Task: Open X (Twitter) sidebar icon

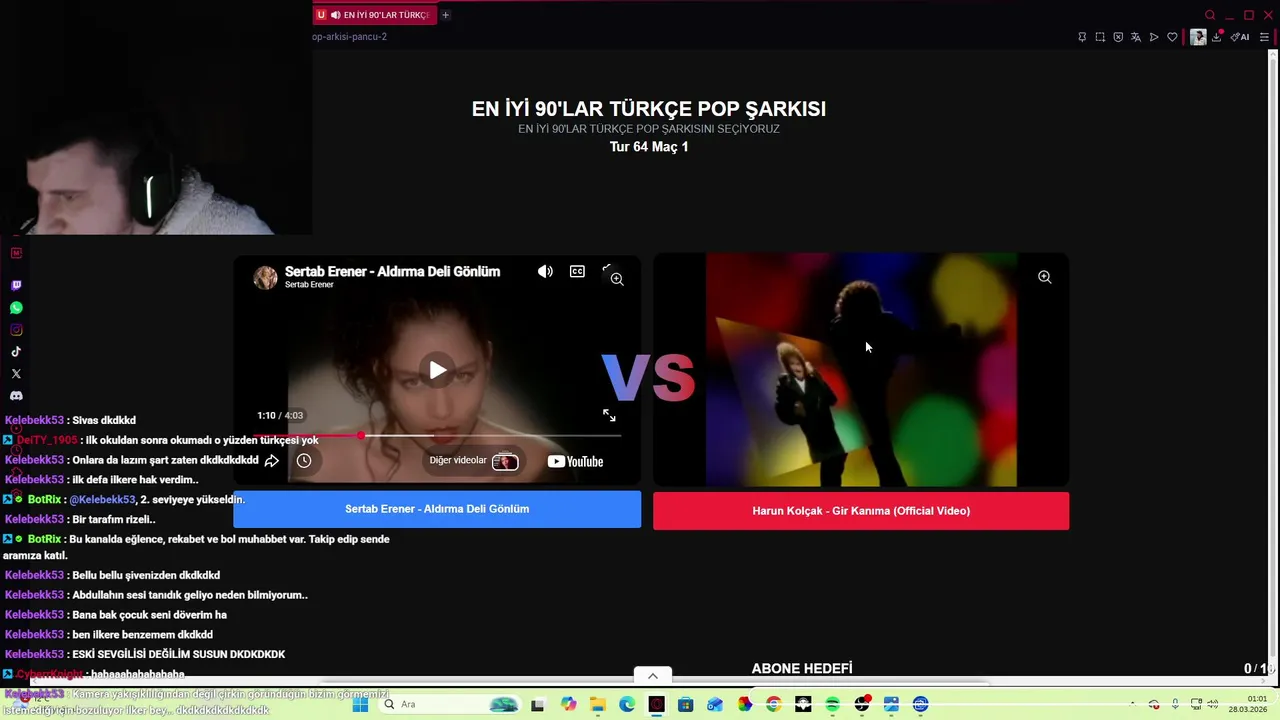Action: [16, 374]
